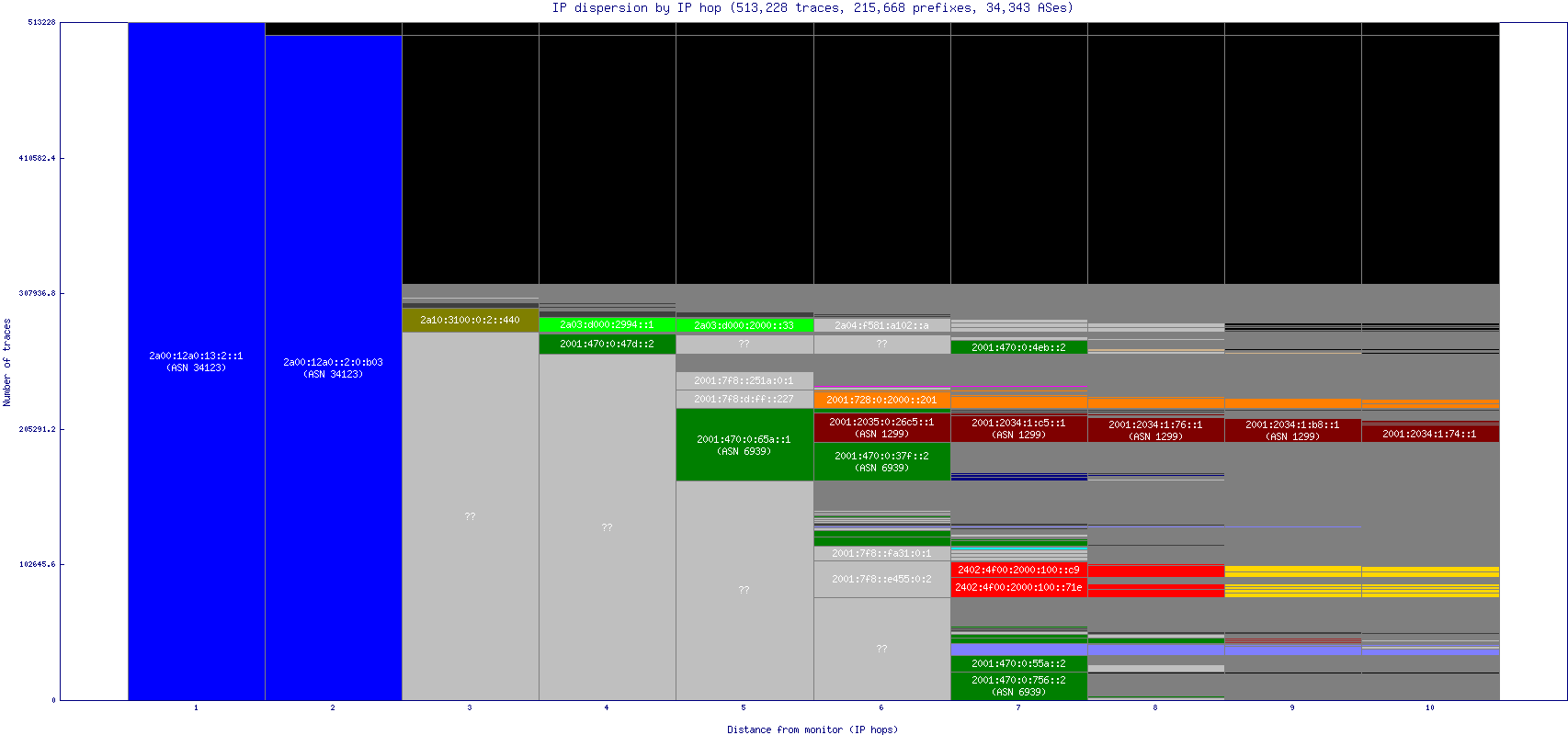Click the dark red 2001:2035:0:26c5::1 block
Image resolution: width=1568 pixels, height=735 pixels.
(x=881, y=427)
